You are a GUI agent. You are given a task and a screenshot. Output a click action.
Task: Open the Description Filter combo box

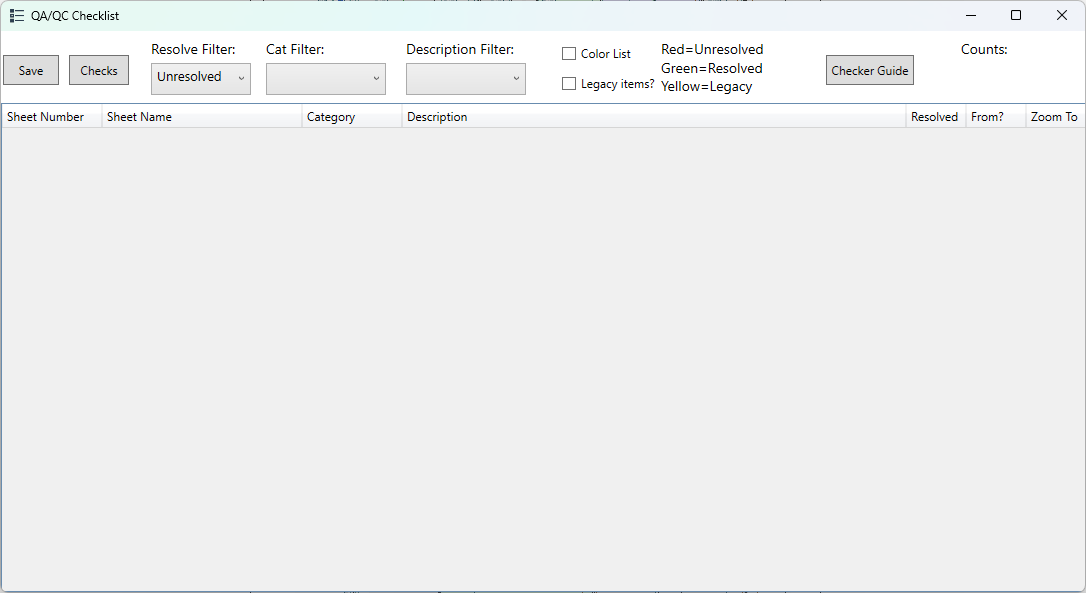(466, 79)
